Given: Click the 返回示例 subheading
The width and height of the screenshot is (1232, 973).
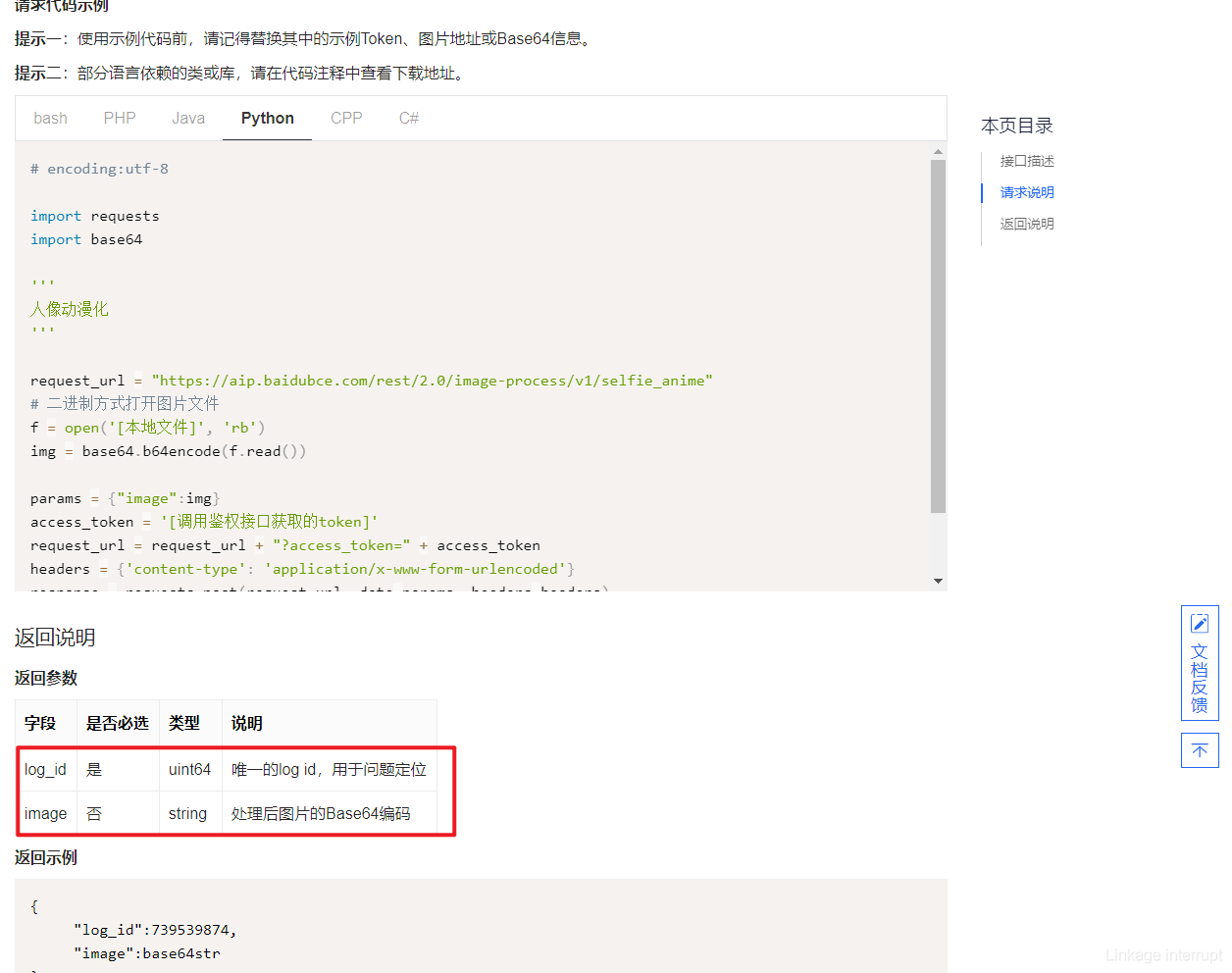Looking at the screenshot, I should (46, 857).
